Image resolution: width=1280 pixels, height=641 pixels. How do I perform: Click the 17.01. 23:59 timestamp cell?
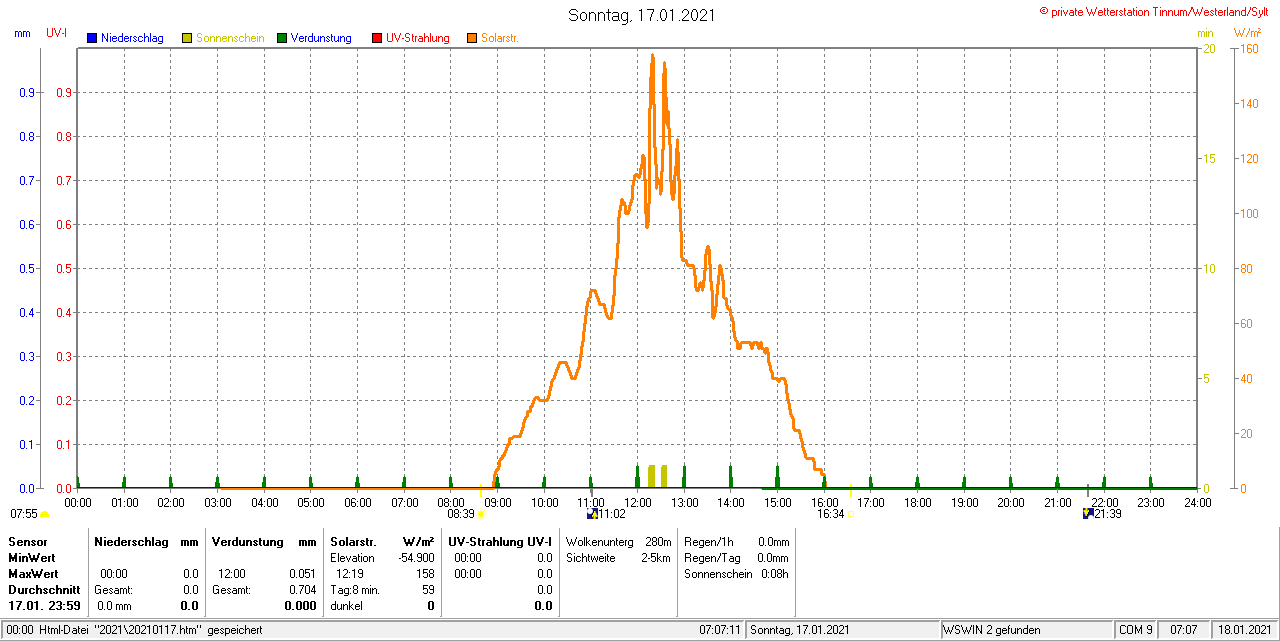(x=44, y=606)
